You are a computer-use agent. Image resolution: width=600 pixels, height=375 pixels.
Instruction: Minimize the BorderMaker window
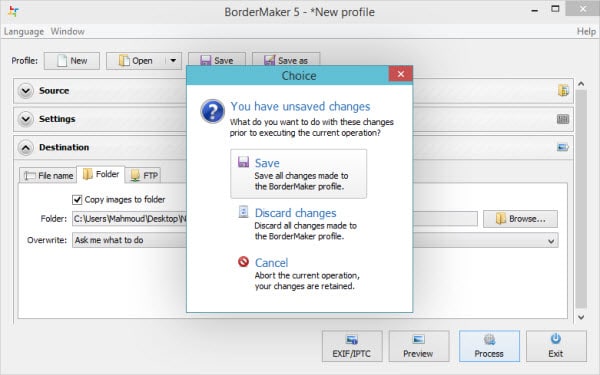click(x=534, y=10)
